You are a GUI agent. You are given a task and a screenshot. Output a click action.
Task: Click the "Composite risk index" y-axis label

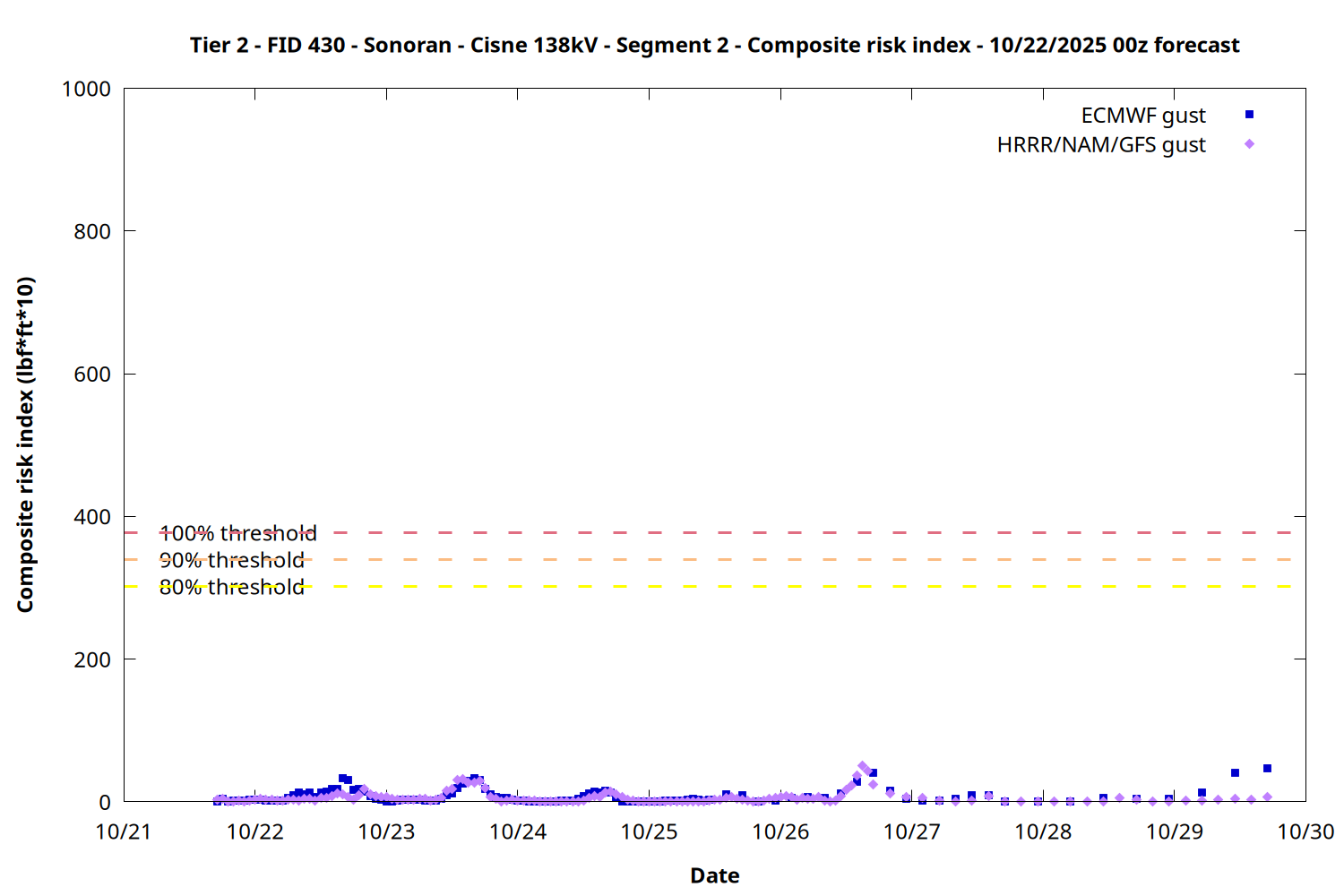coord(25,444)
